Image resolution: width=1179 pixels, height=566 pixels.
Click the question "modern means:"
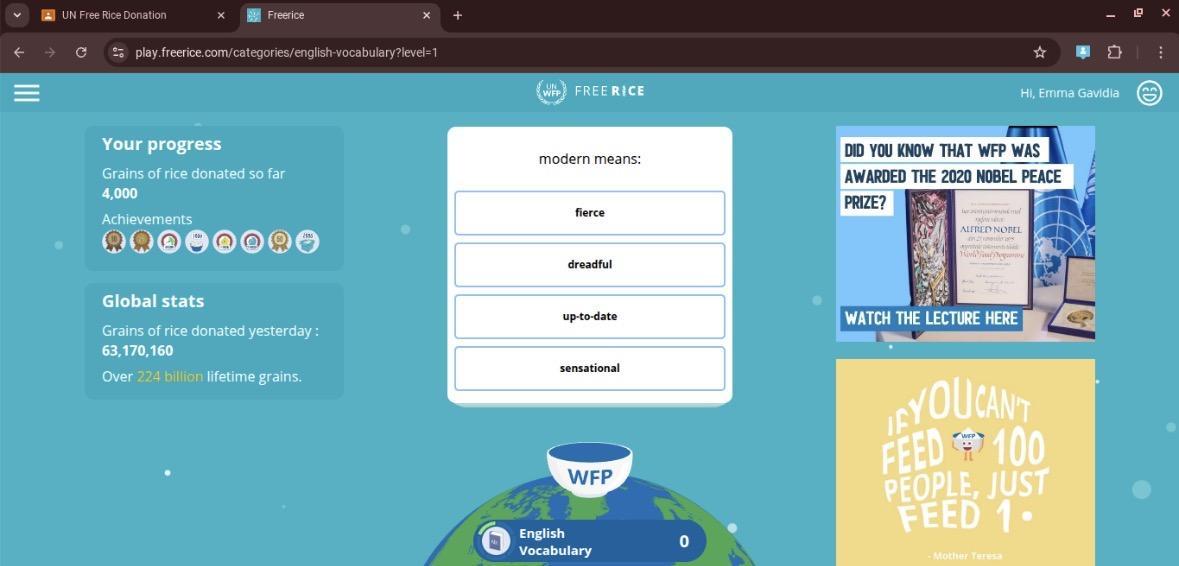(590, 159)
